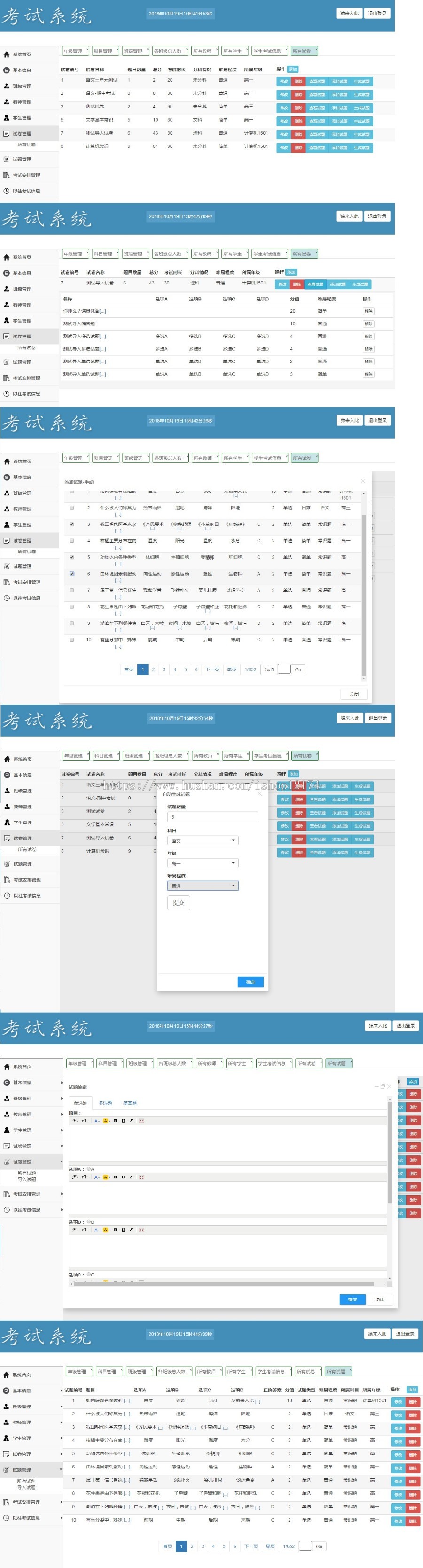Click 退出 in the 试题编辑 dialog

point(380,1299)
